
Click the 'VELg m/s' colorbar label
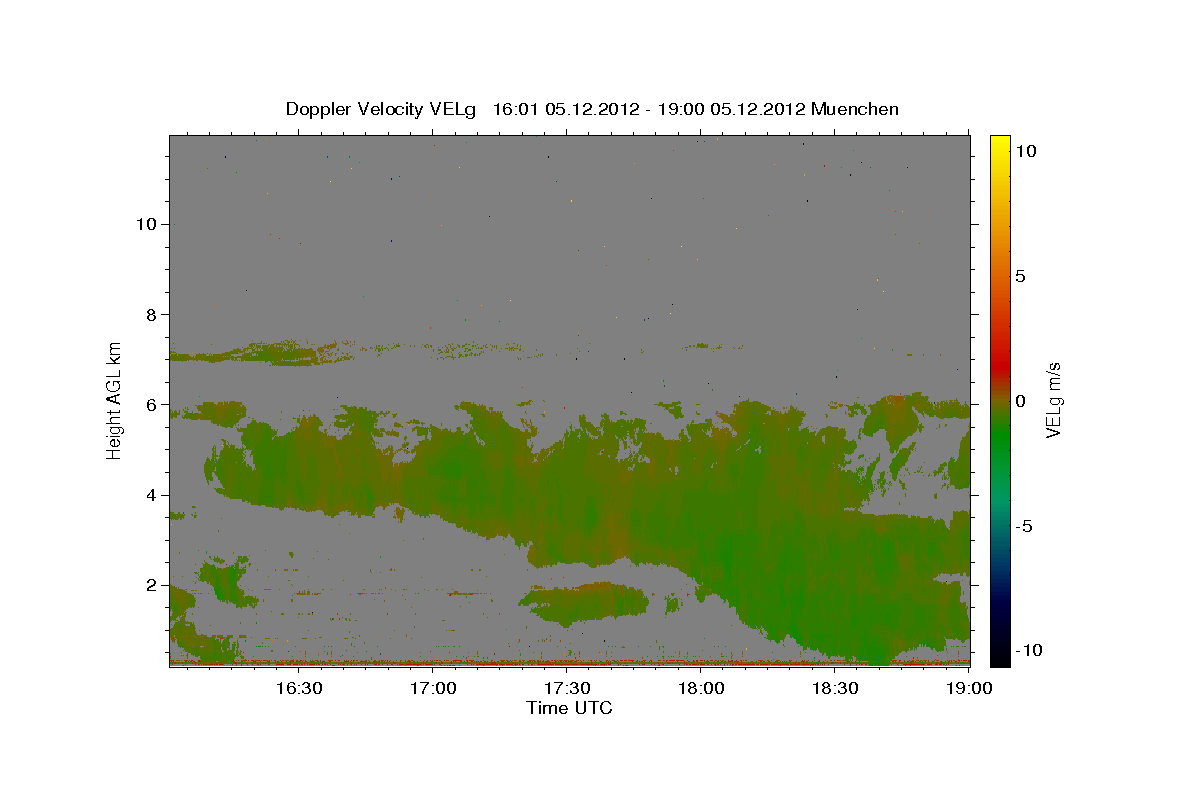click(x=1052, y=400)
